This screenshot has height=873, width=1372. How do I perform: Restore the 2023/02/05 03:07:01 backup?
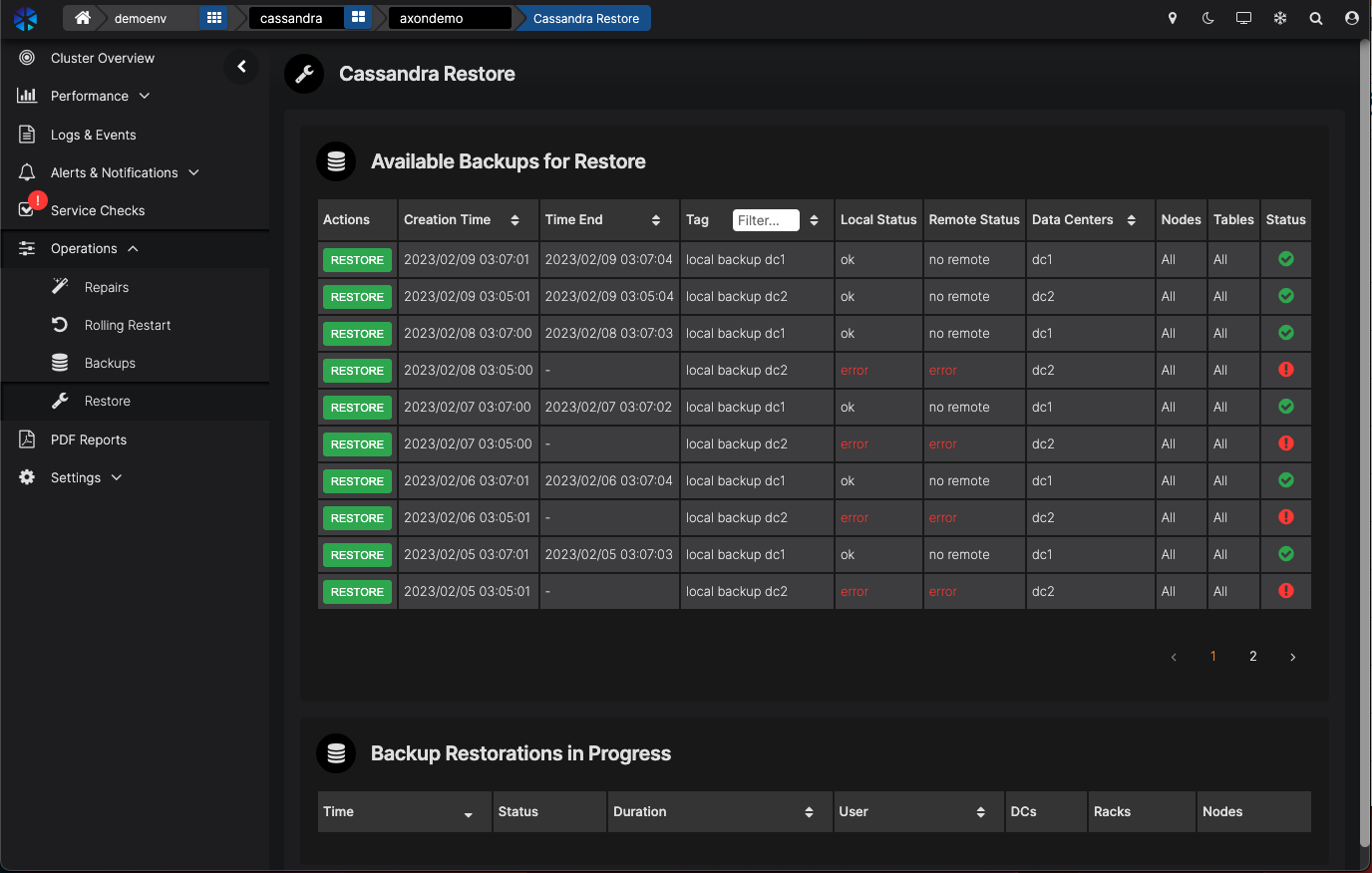tap(357, 555)
